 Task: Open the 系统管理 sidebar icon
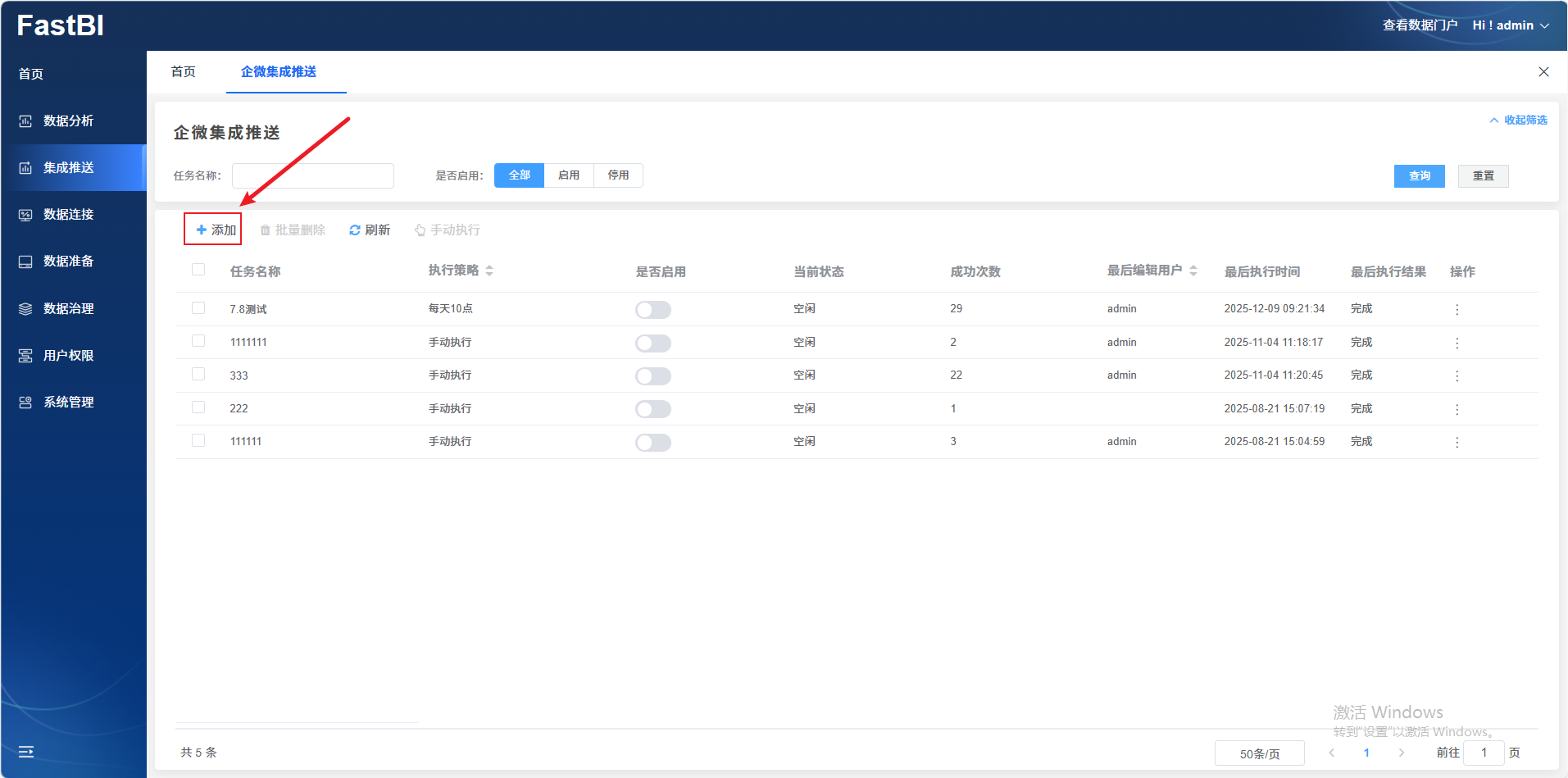tap(25, 403)
